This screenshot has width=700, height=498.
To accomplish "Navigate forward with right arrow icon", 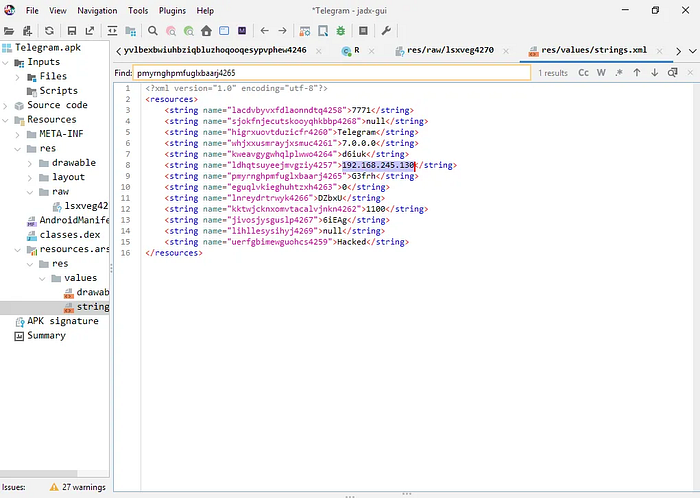I will (x=282, y=31).
